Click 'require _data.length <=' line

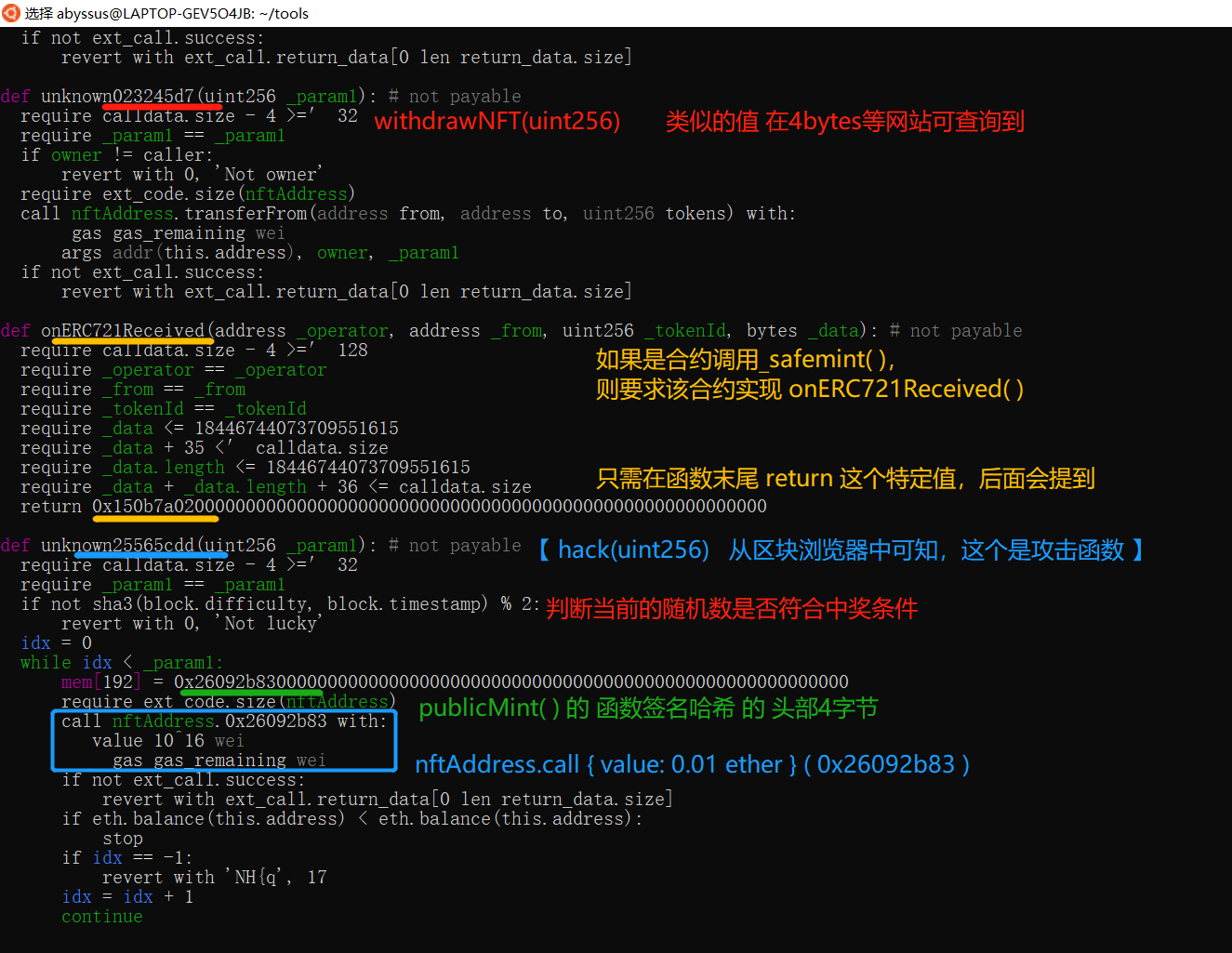(245, 468)
